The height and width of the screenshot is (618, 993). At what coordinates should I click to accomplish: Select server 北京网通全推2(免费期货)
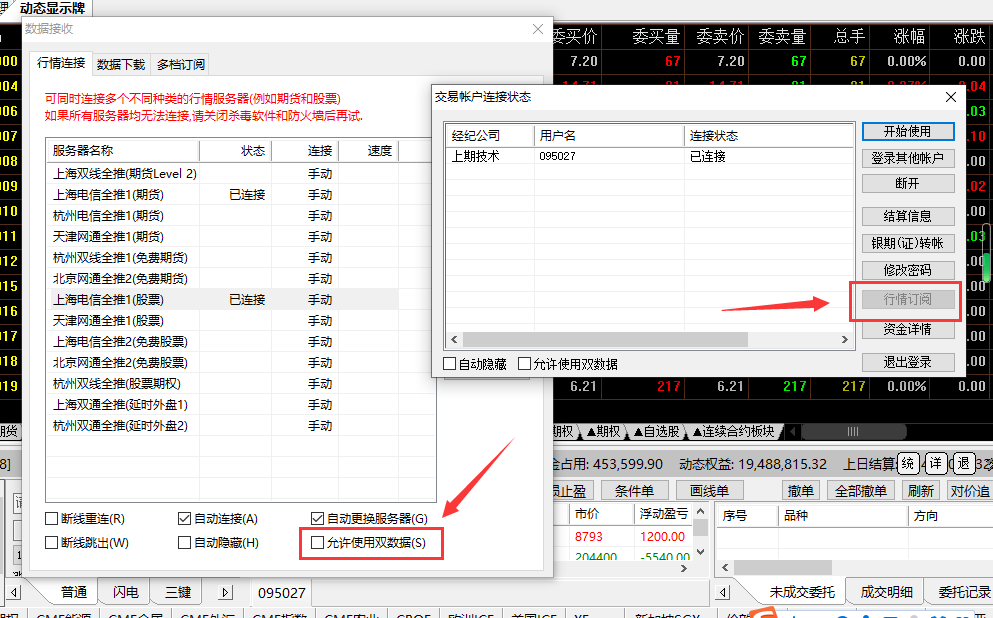[x=223, y=279]
